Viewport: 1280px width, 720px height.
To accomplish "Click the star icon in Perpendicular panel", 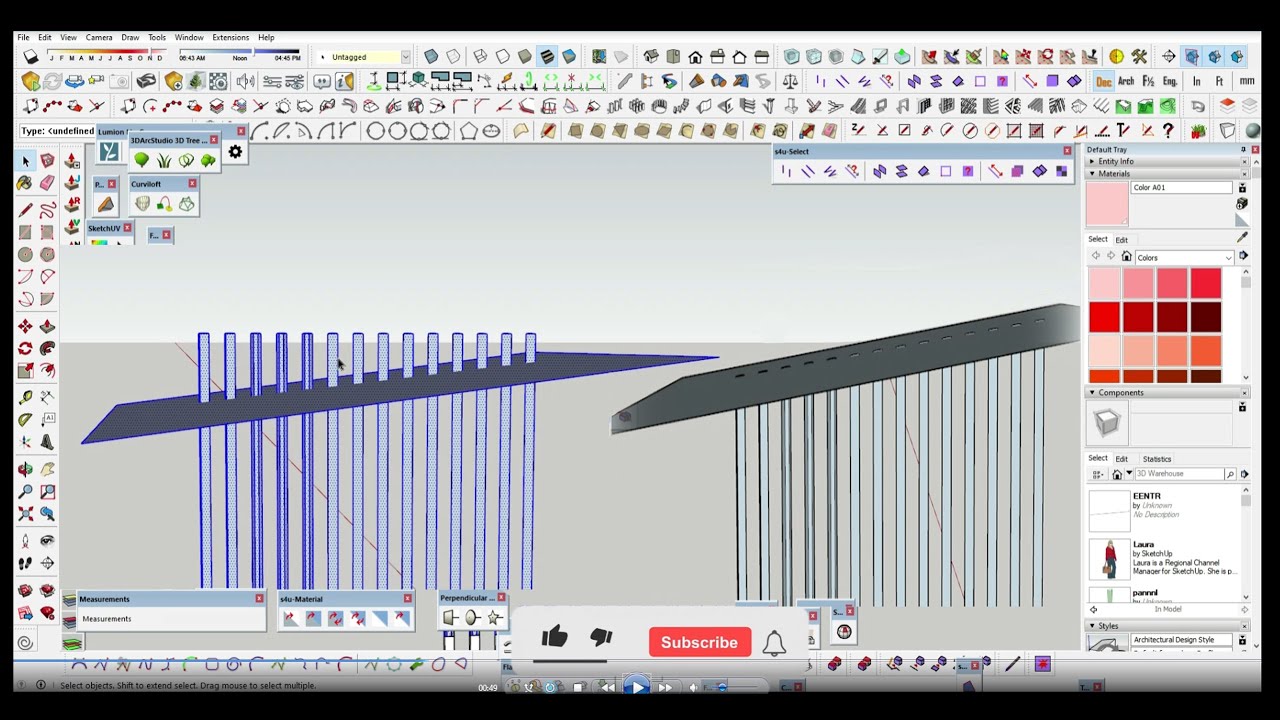I will (494, 618).
